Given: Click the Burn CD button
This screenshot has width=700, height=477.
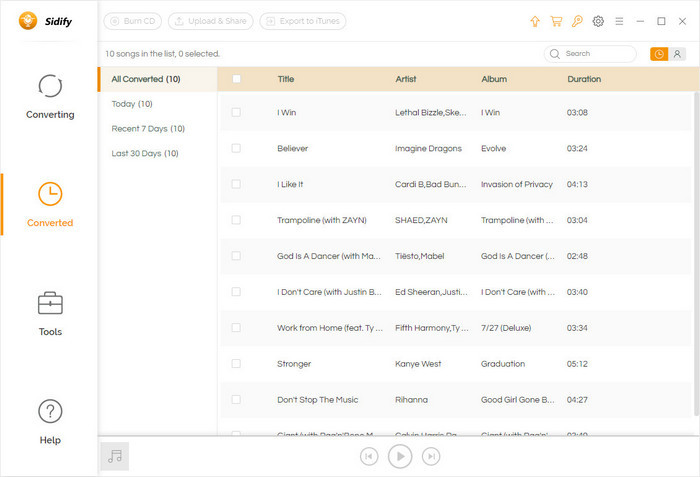Looking at the screenshot, I should tap(133, 21).
